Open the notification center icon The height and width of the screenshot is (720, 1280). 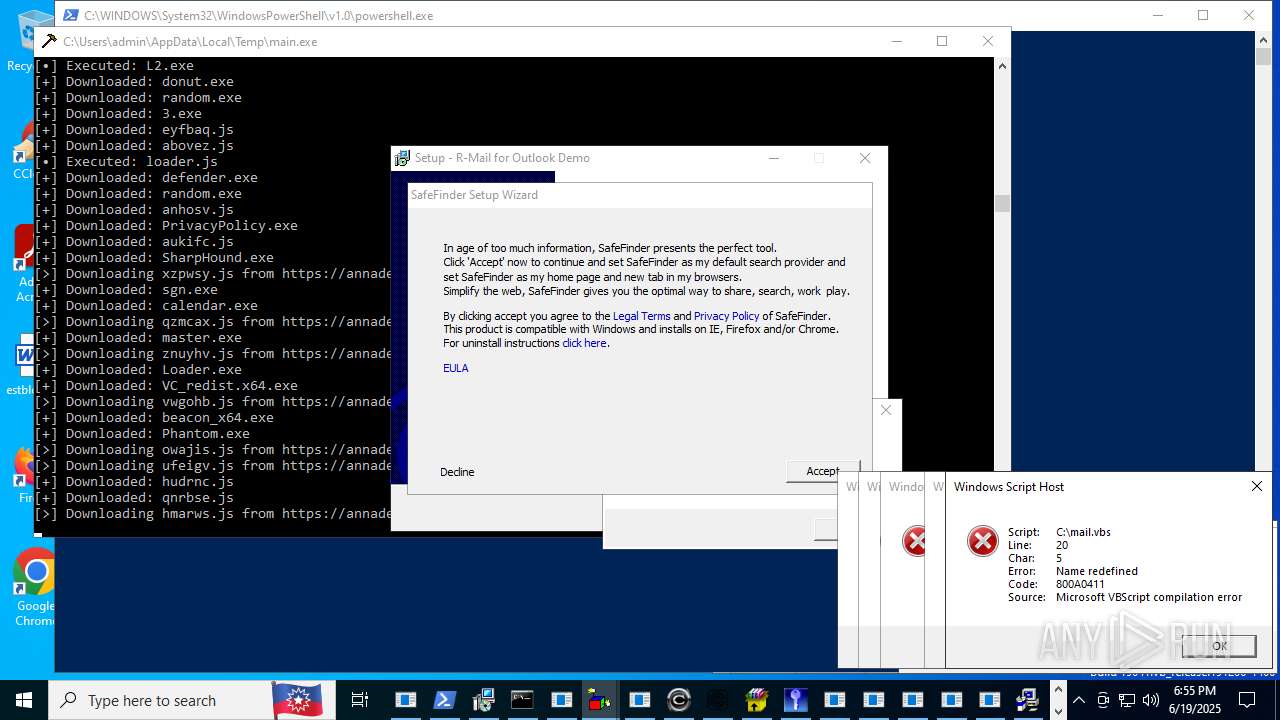[1247, 700]
